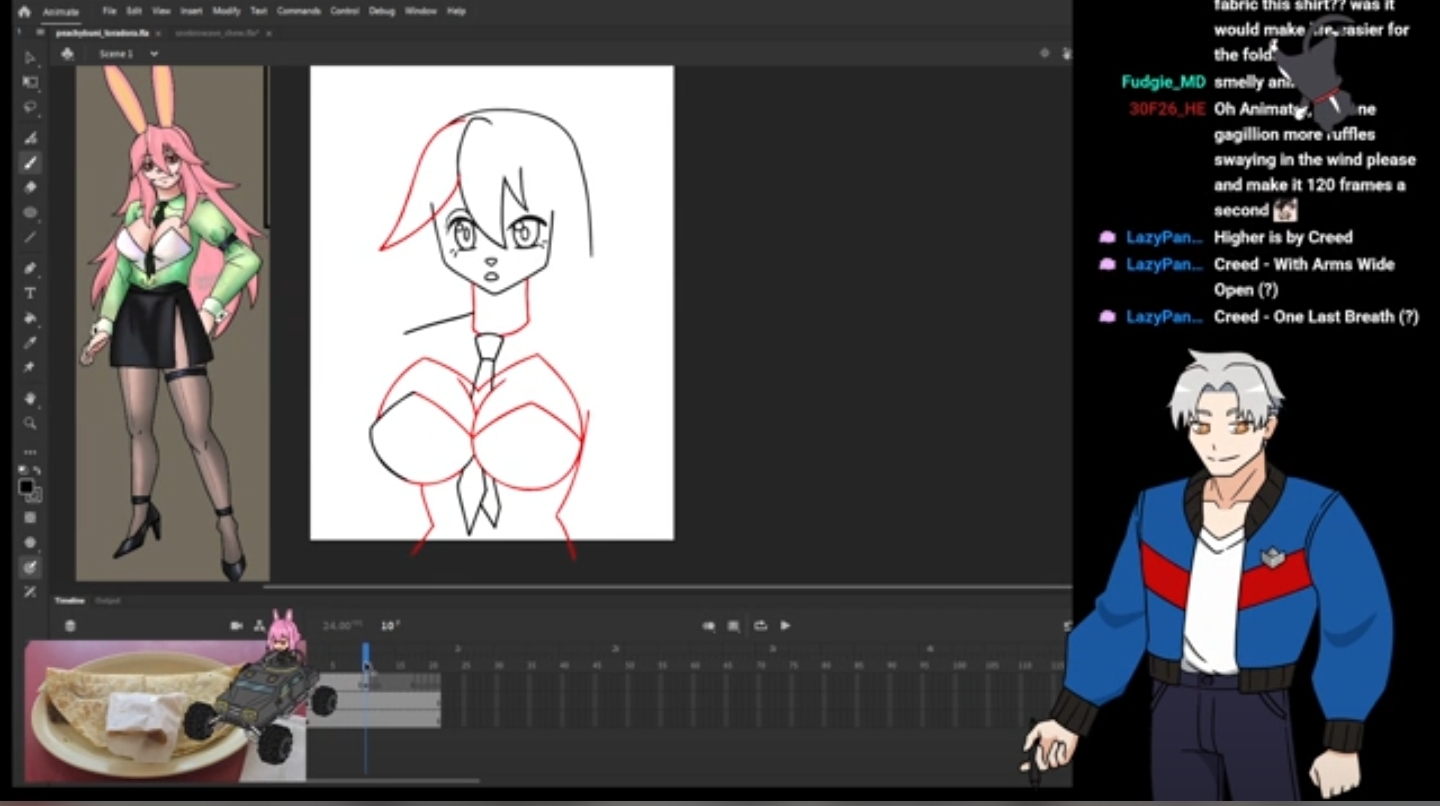Select the Paint Bucket tool
1440x806 pixels.
30,318
